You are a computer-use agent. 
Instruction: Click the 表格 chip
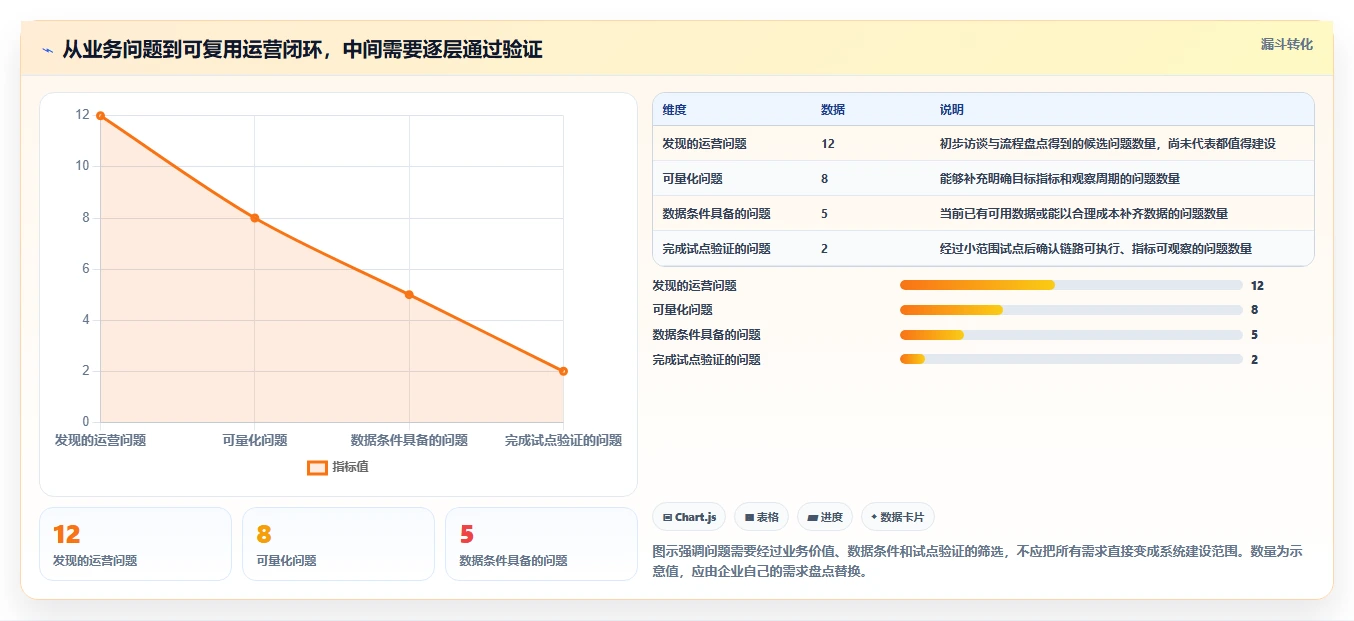tap(761, 517)
